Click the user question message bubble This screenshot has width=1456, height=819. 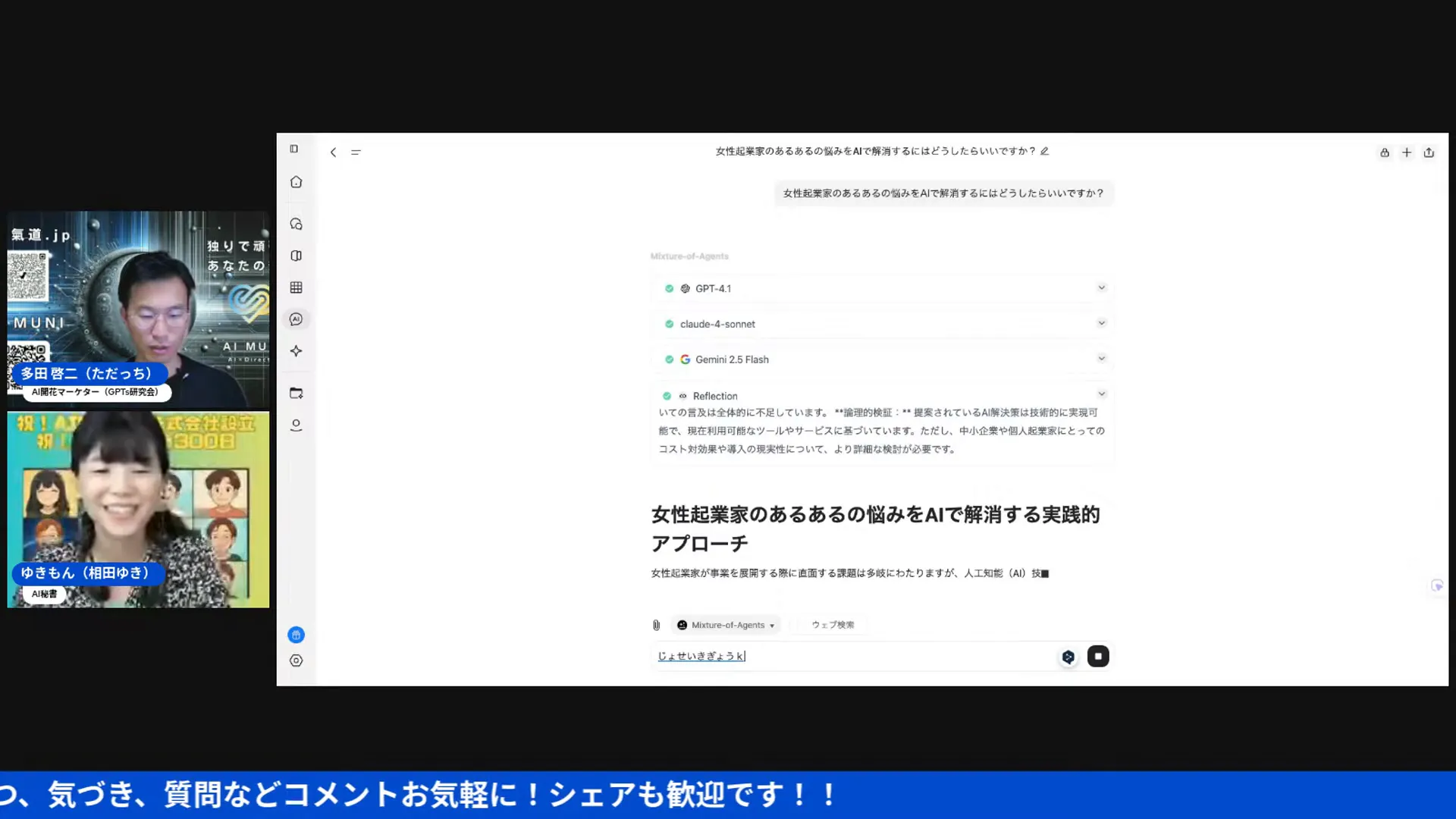pyautogui.click(x=943, y=193)
